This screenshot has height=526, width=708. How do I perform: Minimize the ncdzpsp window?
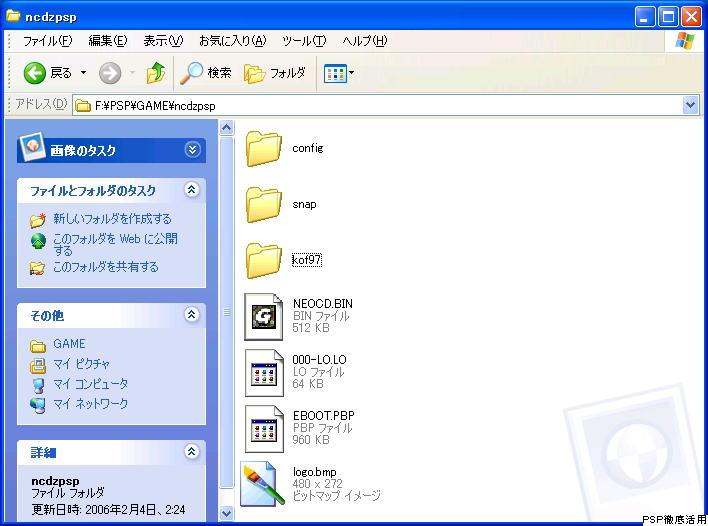645,17
